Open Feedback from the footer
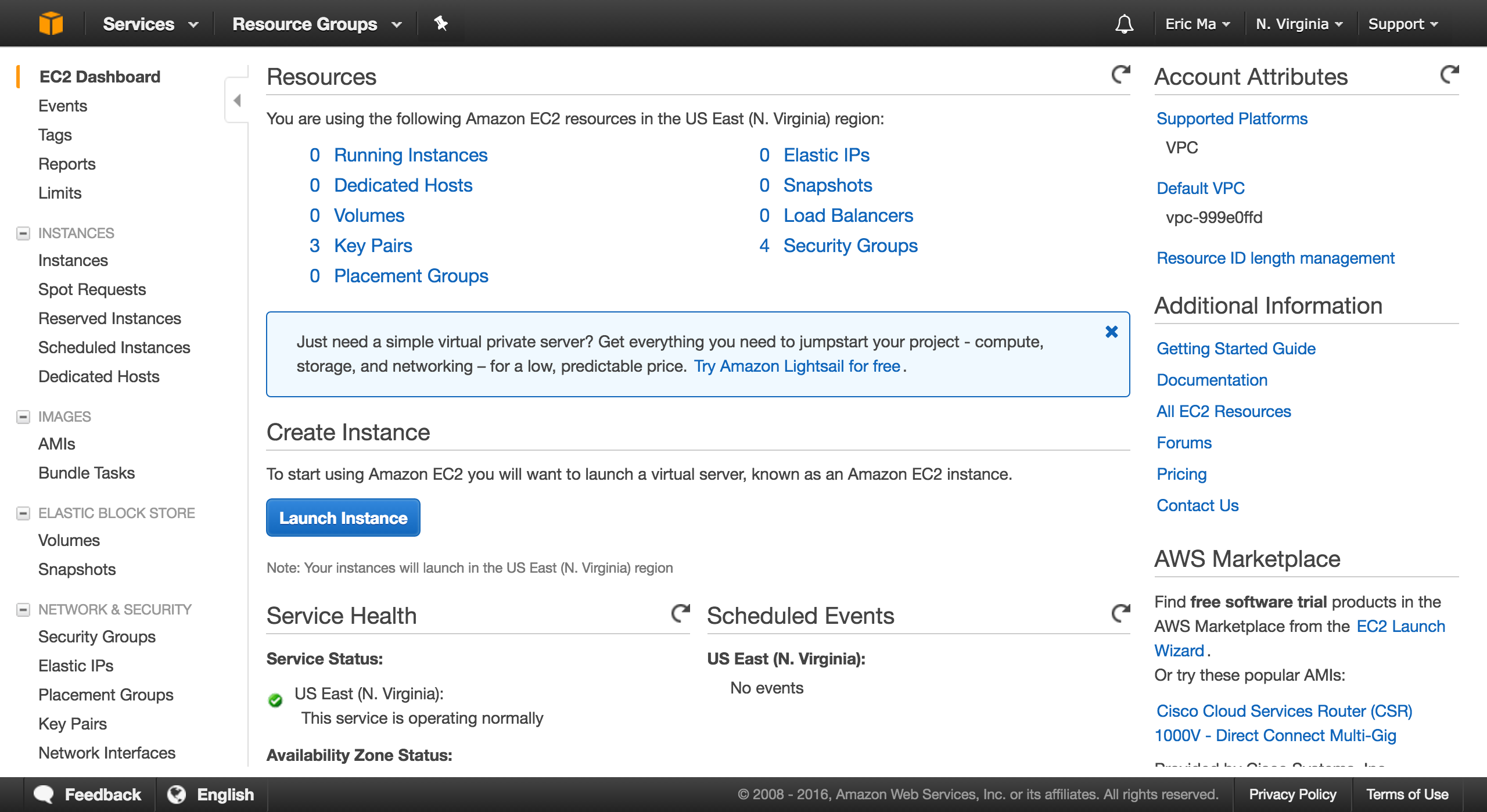1487x812 pixels. pos(88,794)
